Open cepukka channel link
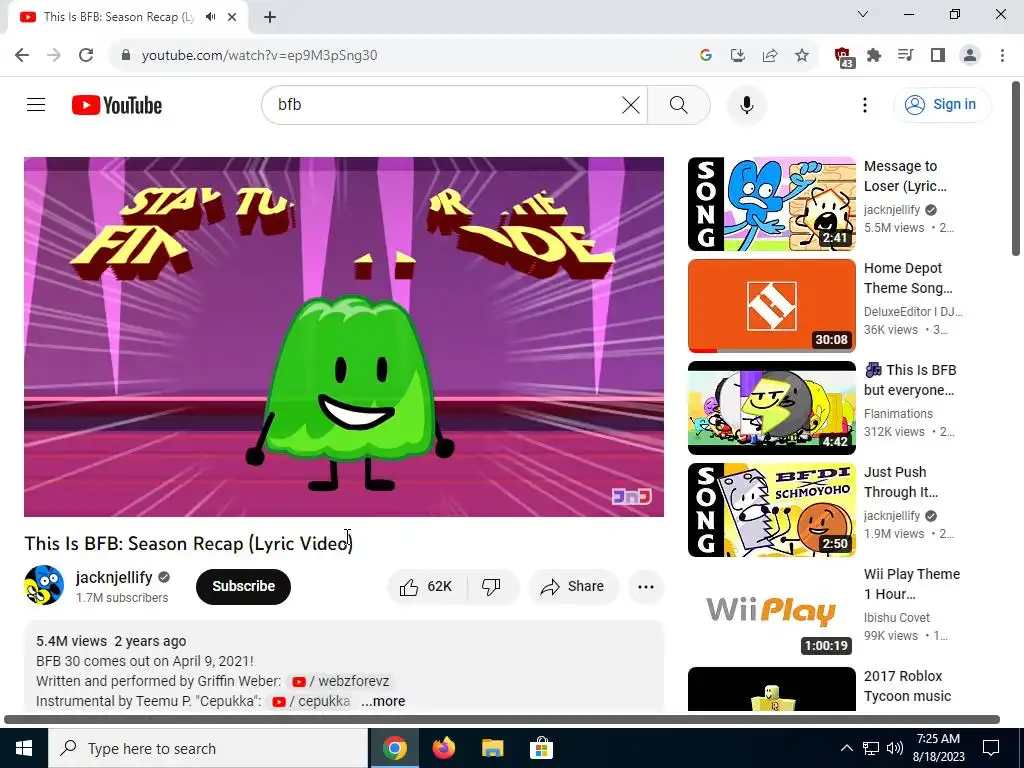 310,701
